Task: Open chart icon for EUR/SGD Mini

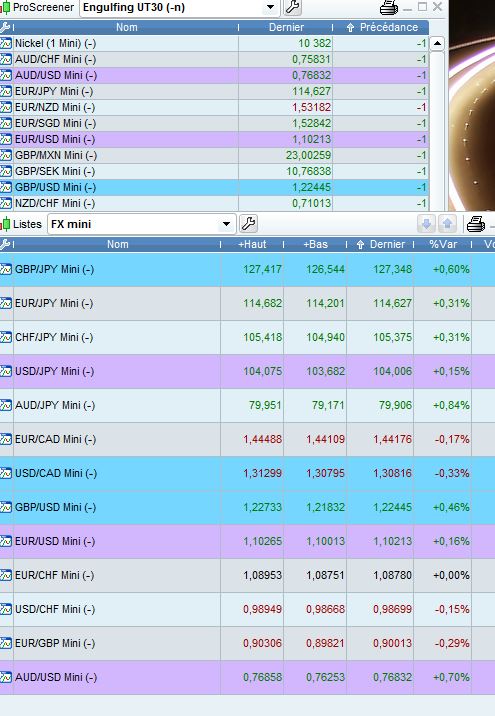Action: coord(6,123)
